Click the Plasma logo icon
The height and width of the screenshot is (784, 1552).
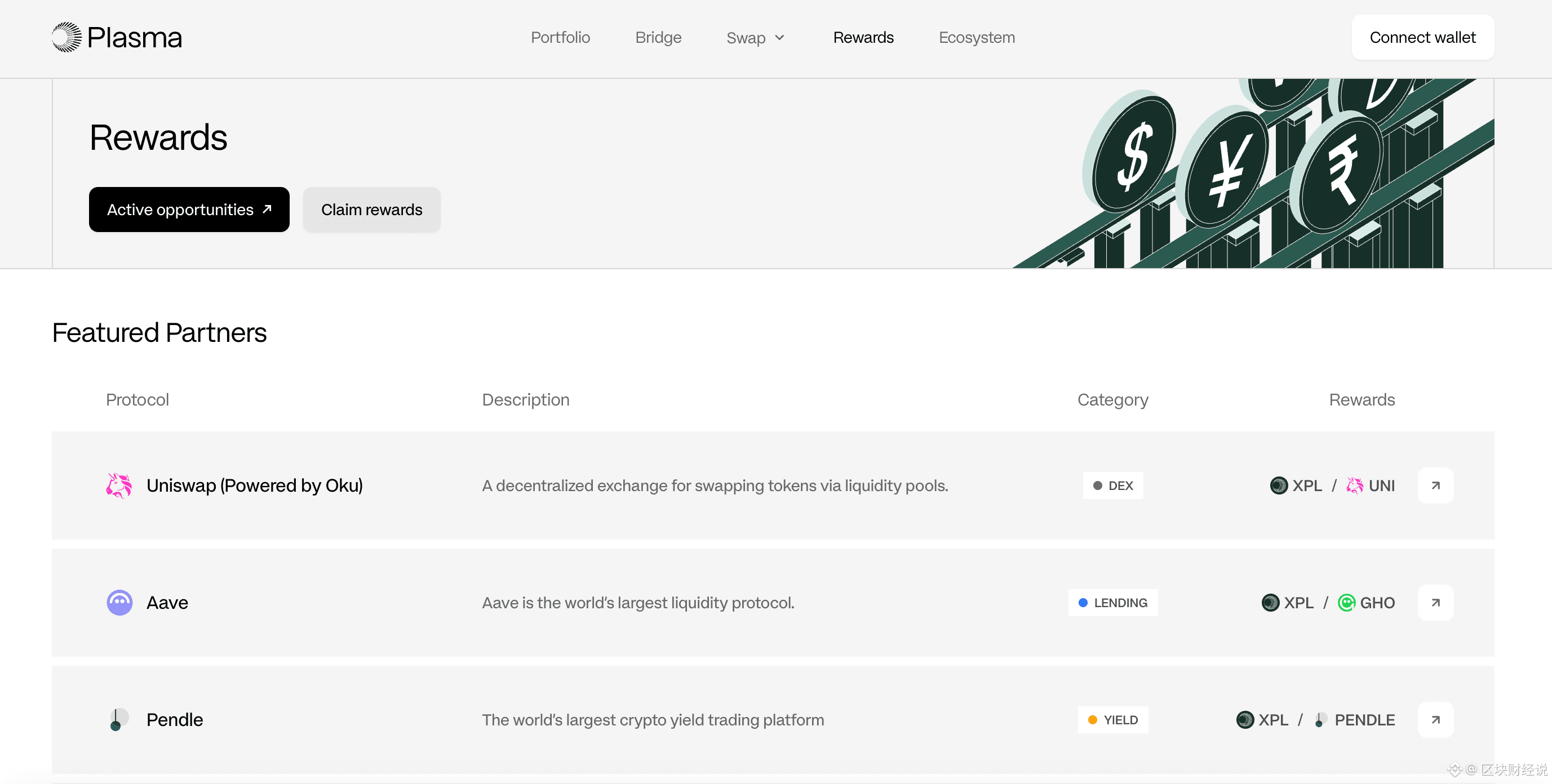click(x=66, y=37)
